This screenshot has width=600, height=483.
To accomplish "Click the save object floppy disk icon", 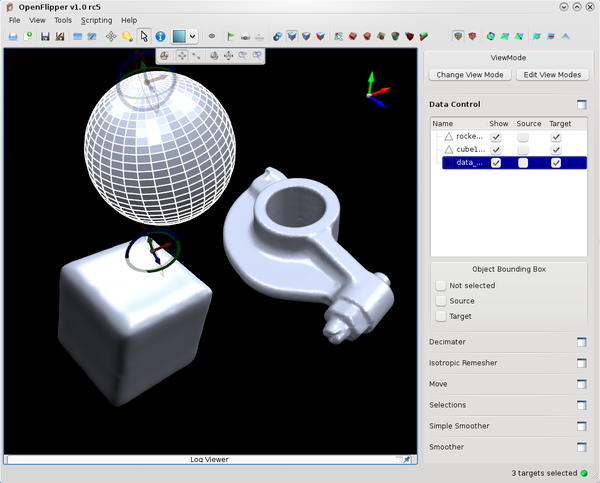I will [45, 36].
